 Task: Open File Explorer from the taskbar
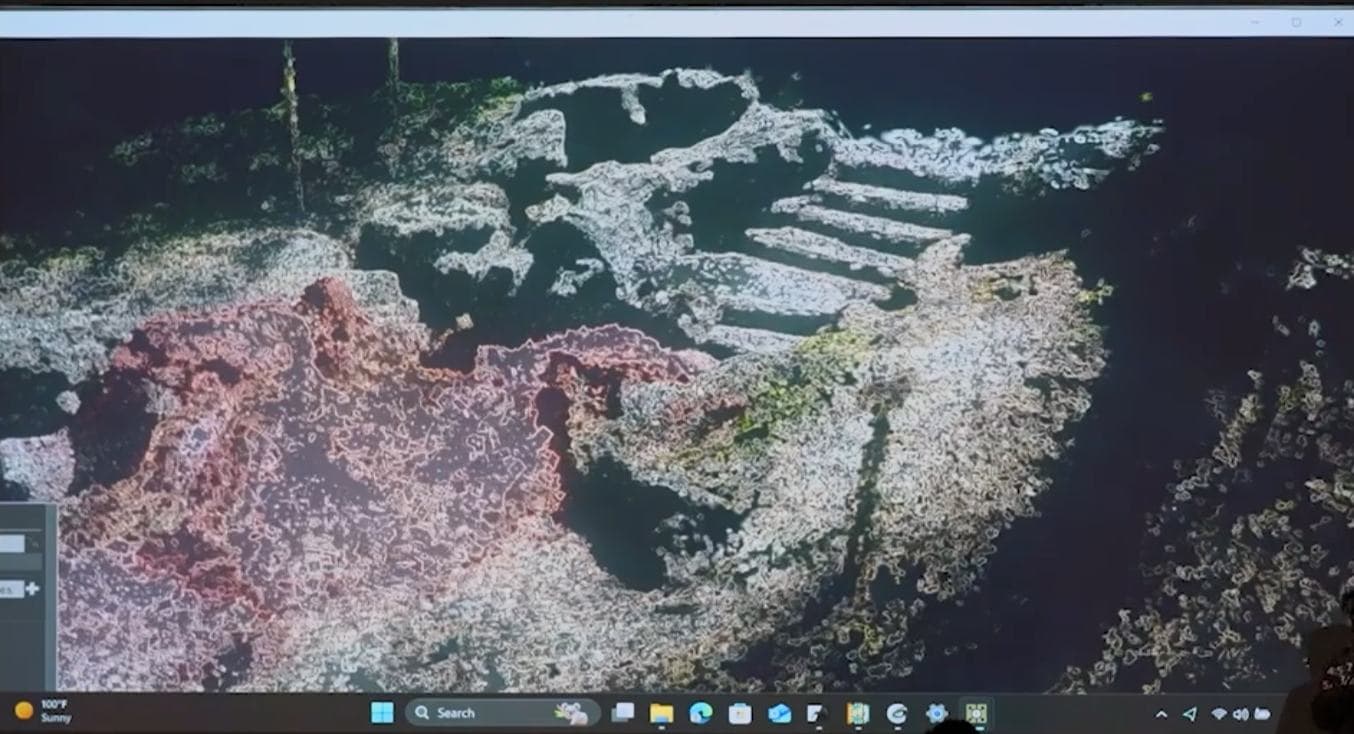[x=661, y=713]
